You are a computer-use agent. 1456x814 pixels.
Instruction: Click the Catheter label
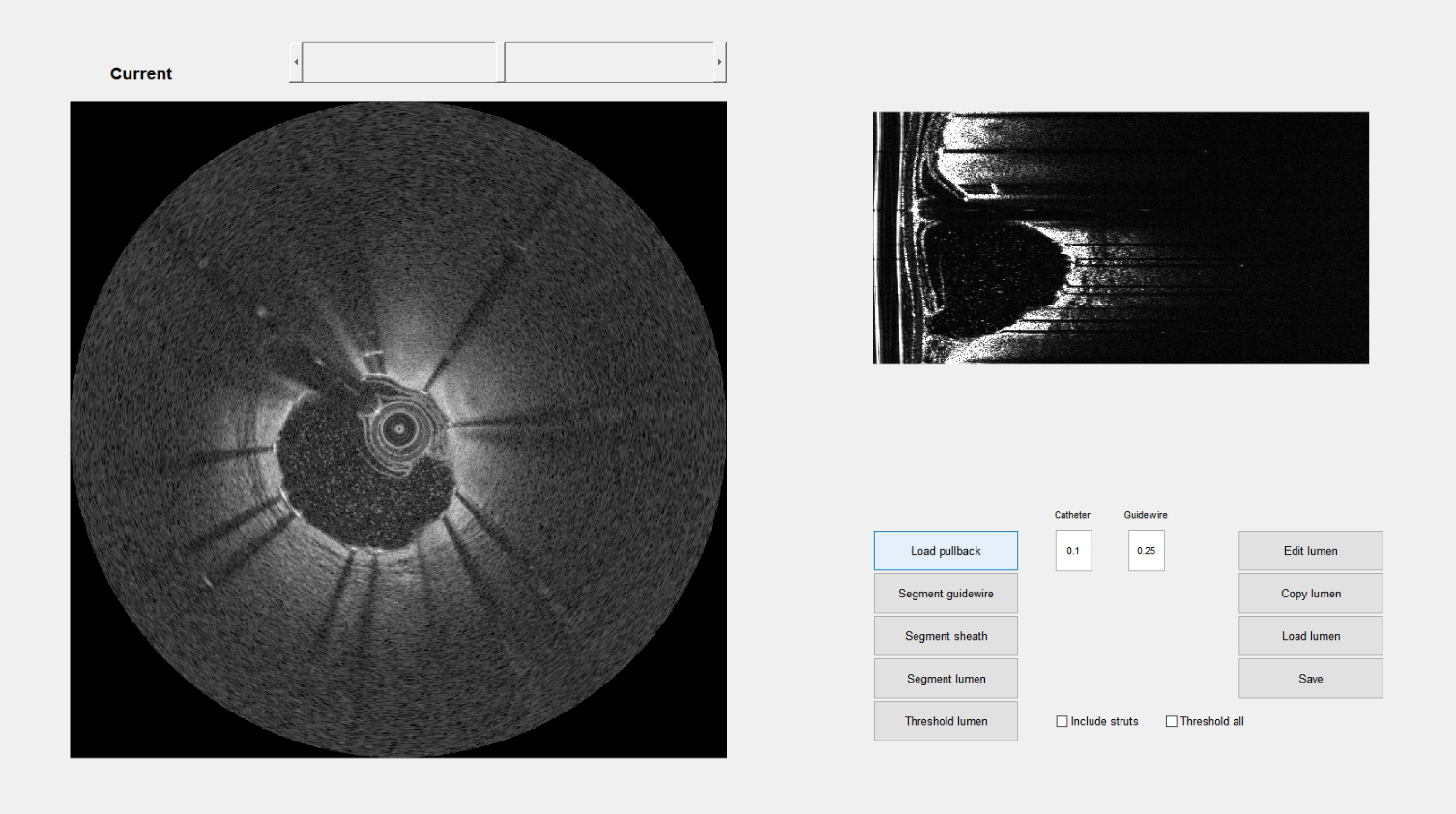[x=1072, y=515]
